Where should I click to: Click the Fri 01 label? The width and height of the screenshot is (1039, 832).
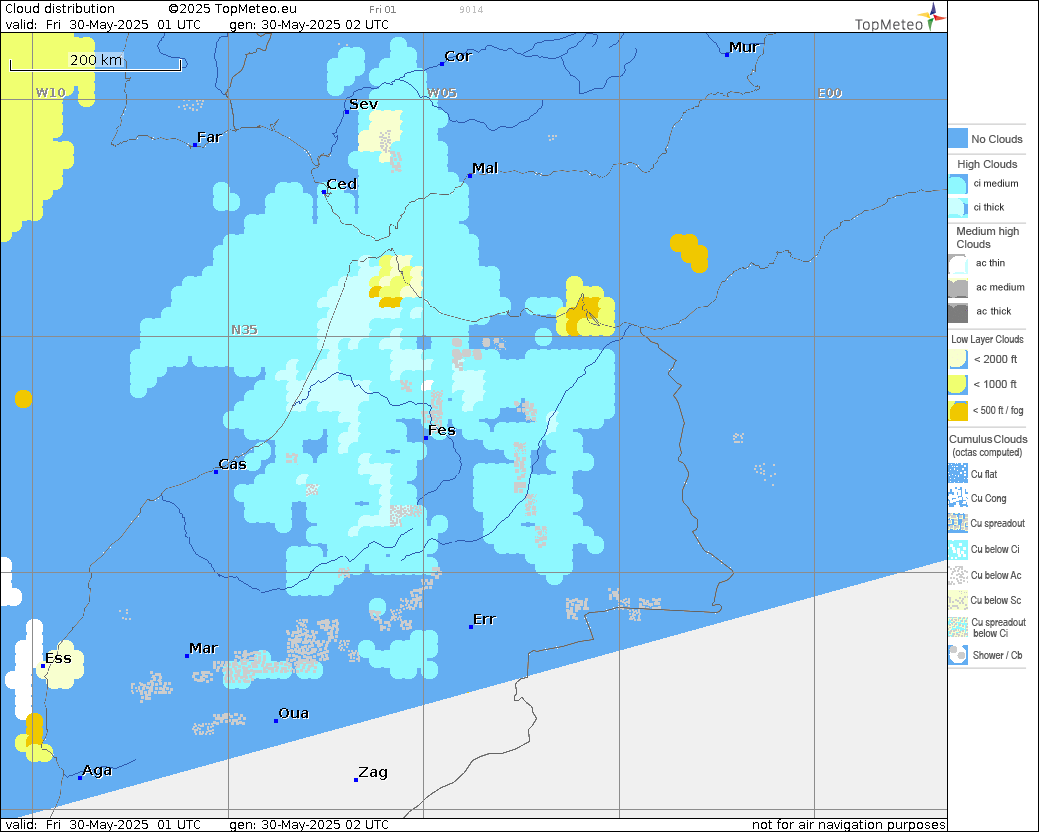pyautogui.click(x=382, y=9)
